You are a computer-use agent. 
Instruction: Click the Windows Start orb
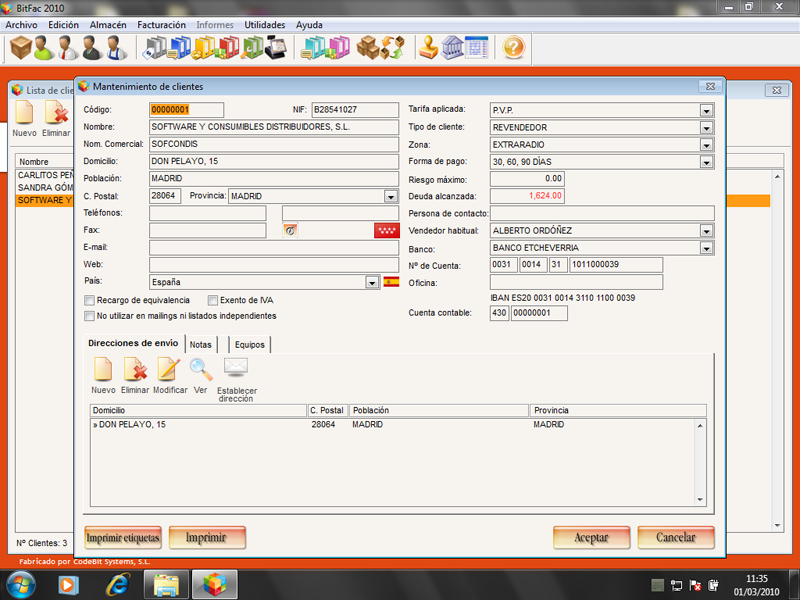20,585
